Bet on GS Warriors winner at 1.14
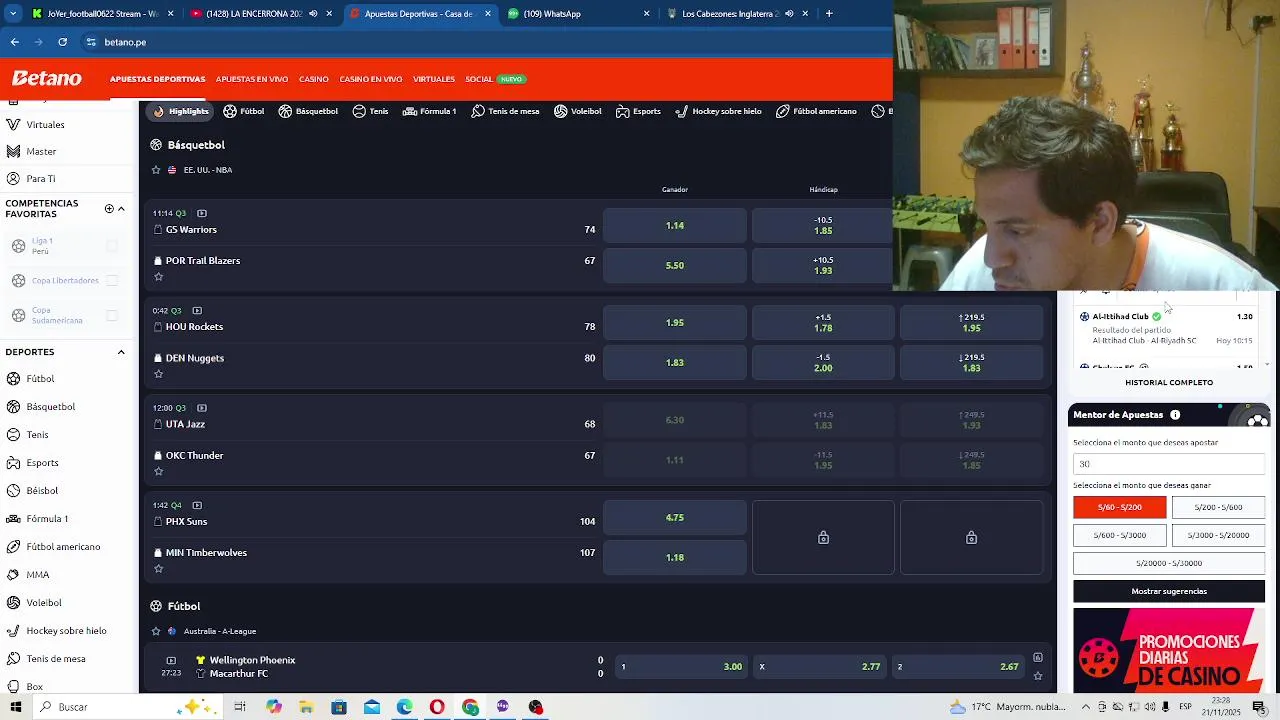The image size is (1280, 720). (x=675, y=225)
